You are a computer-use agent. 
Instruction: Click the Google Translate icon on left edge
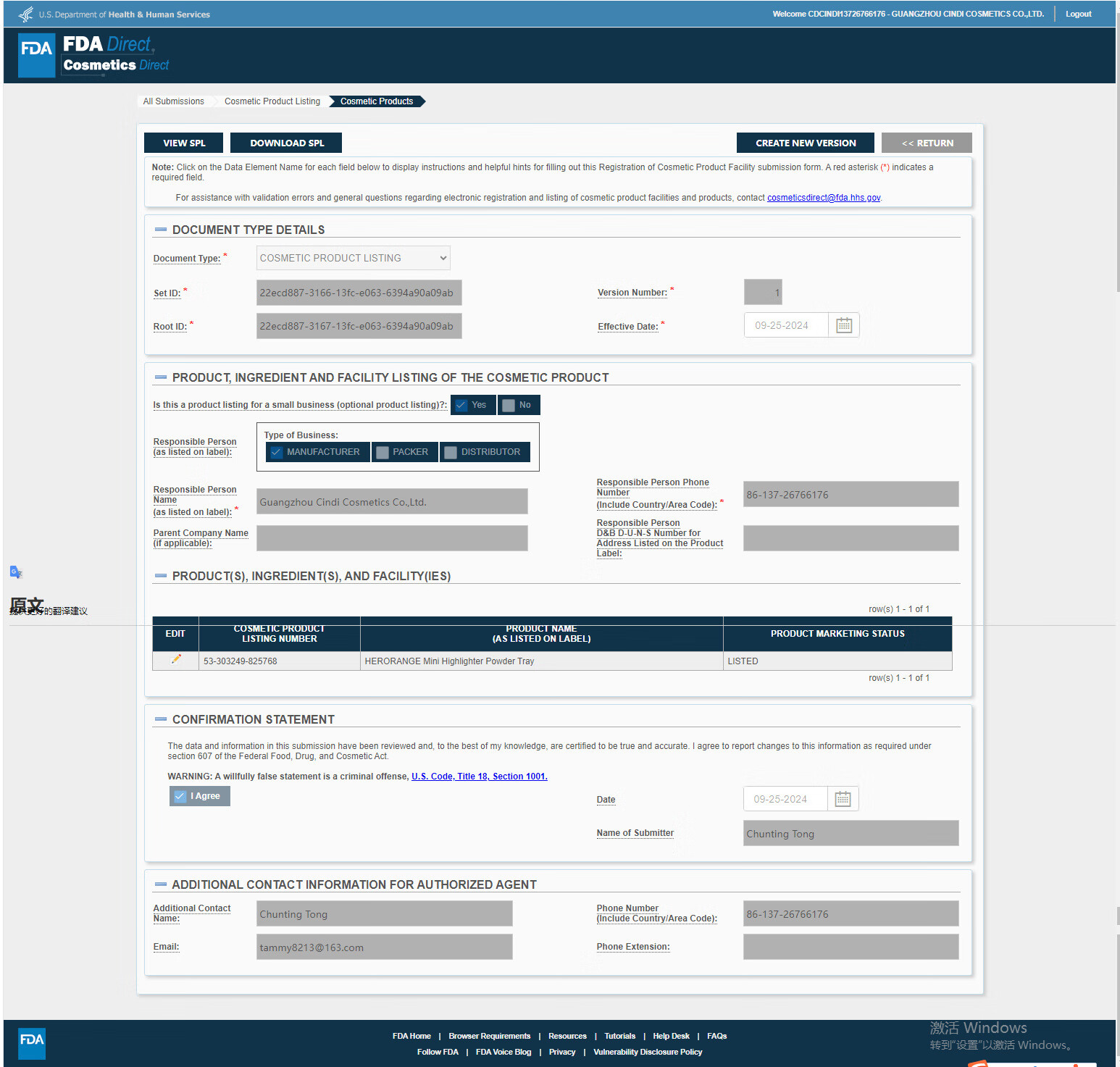click(x=16, y=572)
